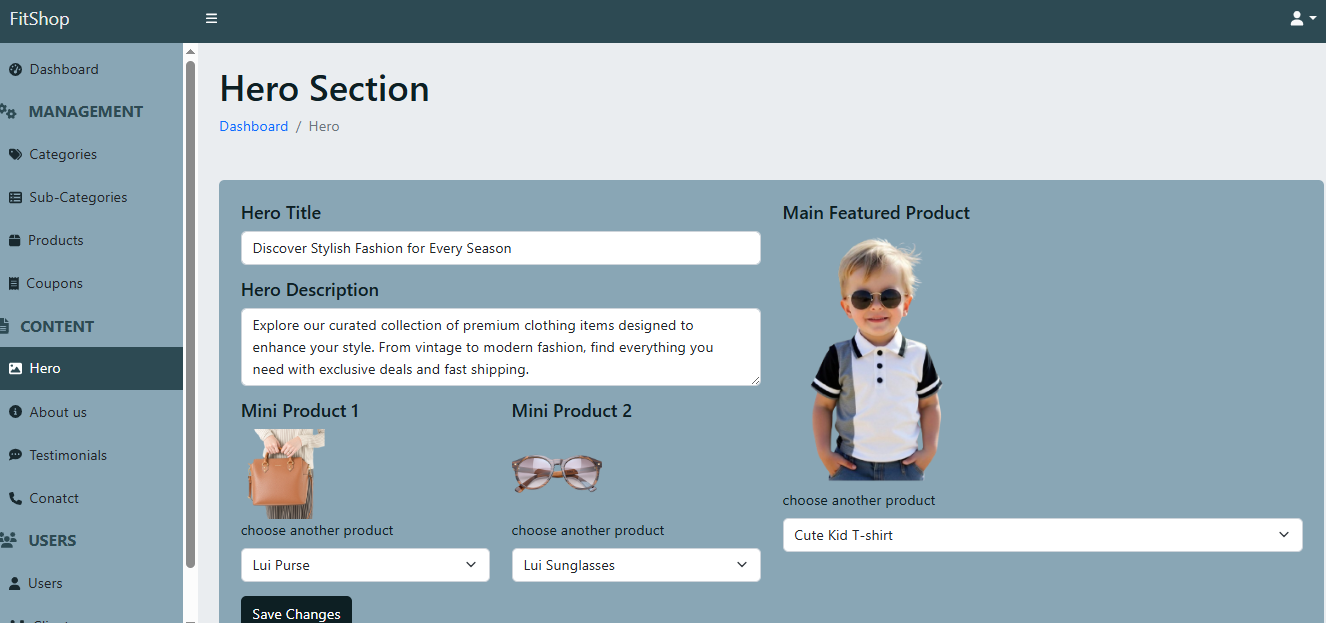Click the Sub-Categories table icon
Screen dimensions: 1326x623
15,198
